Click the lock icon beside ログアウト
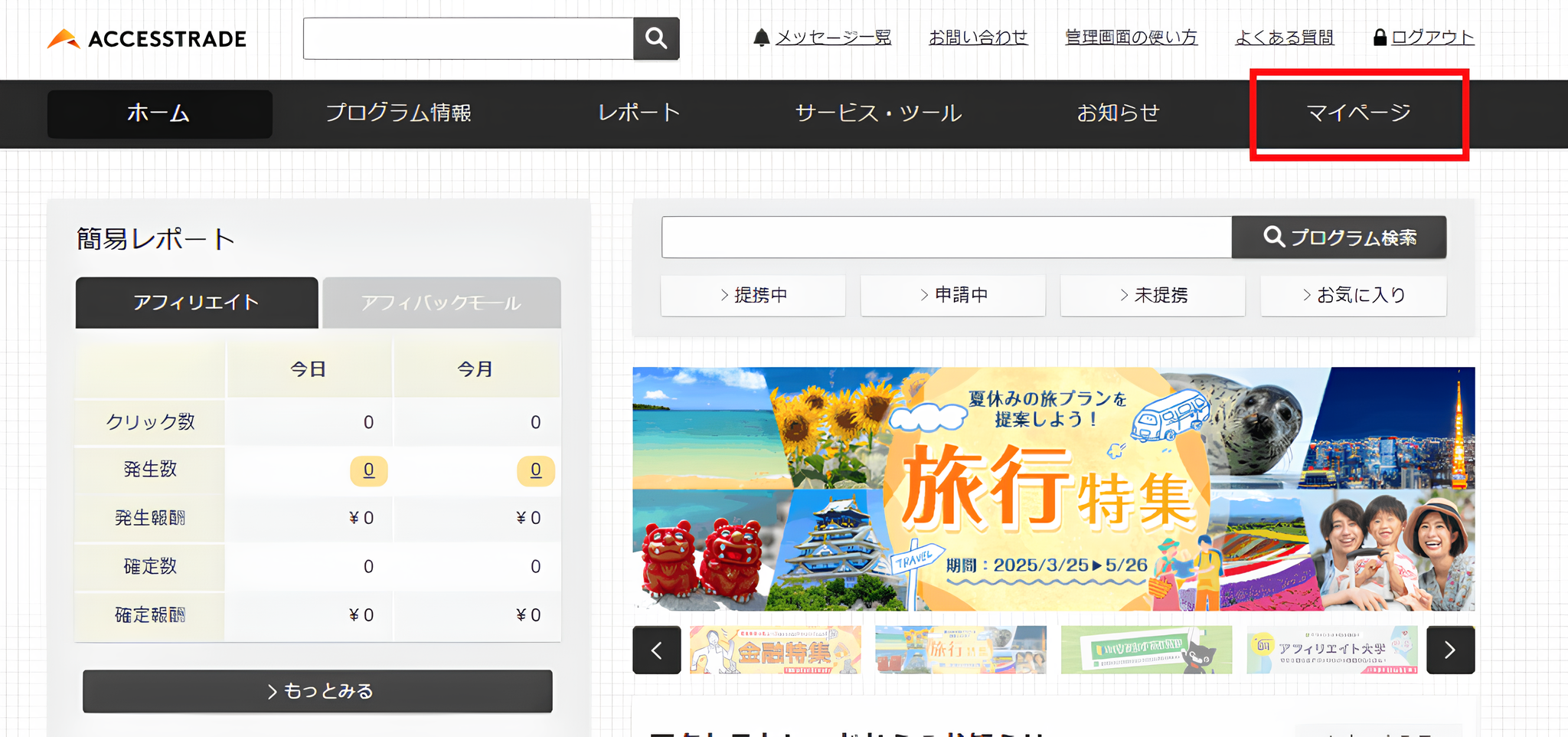 pyautogui.click(x=1380, y=38)
